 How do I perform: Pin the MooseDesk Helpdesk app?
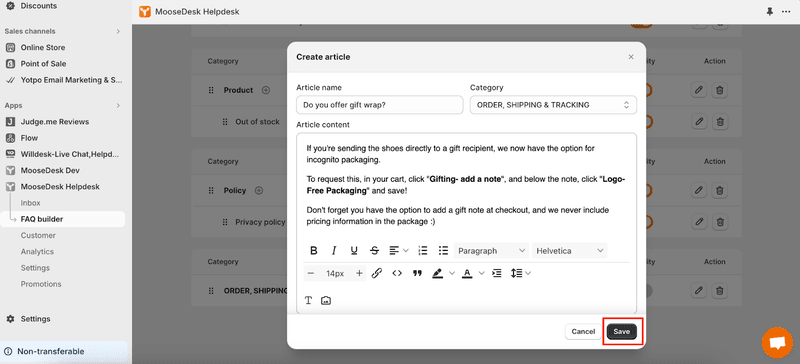coord(770,11)
